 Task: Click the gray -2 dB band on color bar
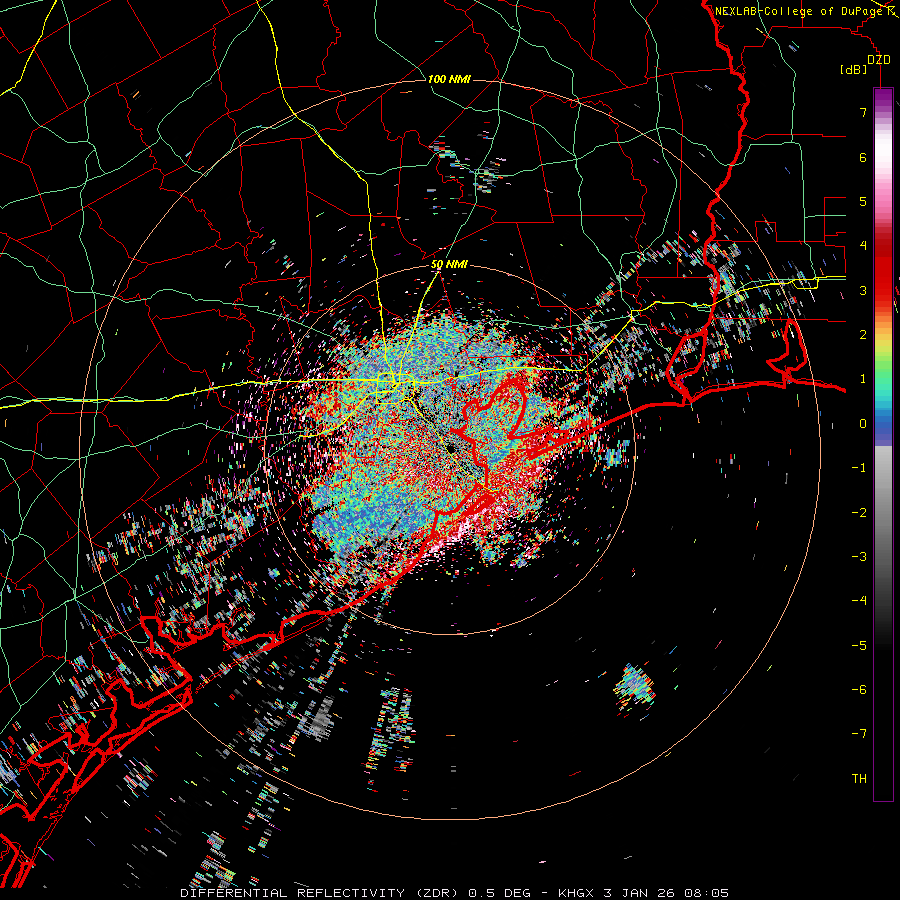[x=883, y=513]
